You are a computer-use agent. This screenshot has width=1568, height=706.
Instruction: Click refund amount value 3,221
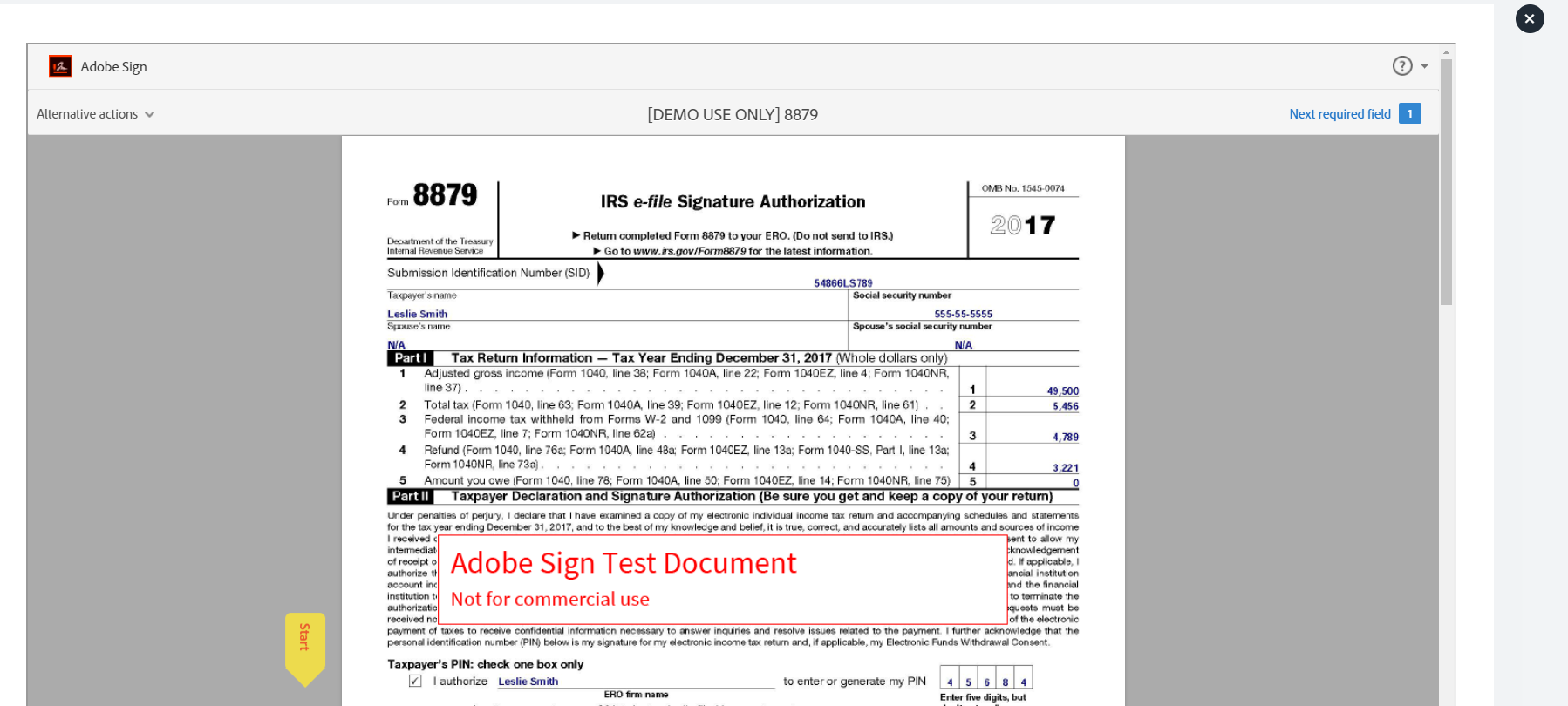click(1066, 468)
